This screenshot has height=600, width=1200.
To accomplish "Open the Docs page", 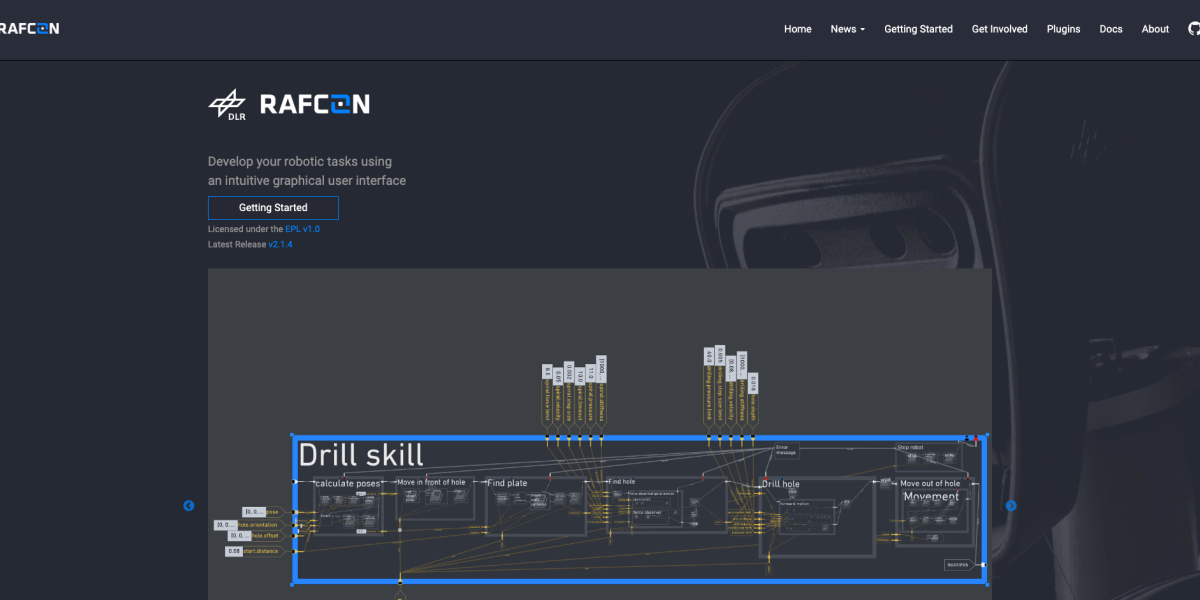I will pos(1111,29).
